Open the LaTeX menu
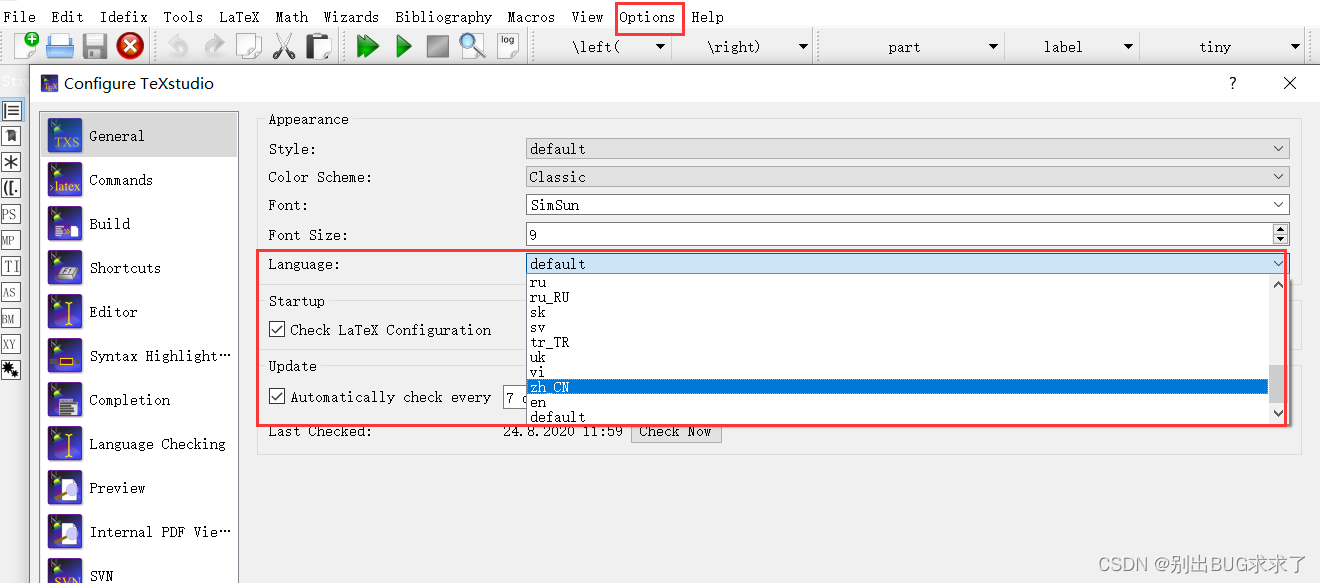Image resolution: width=1320 pixels, height=583 pixels. (x=239, y=17)
